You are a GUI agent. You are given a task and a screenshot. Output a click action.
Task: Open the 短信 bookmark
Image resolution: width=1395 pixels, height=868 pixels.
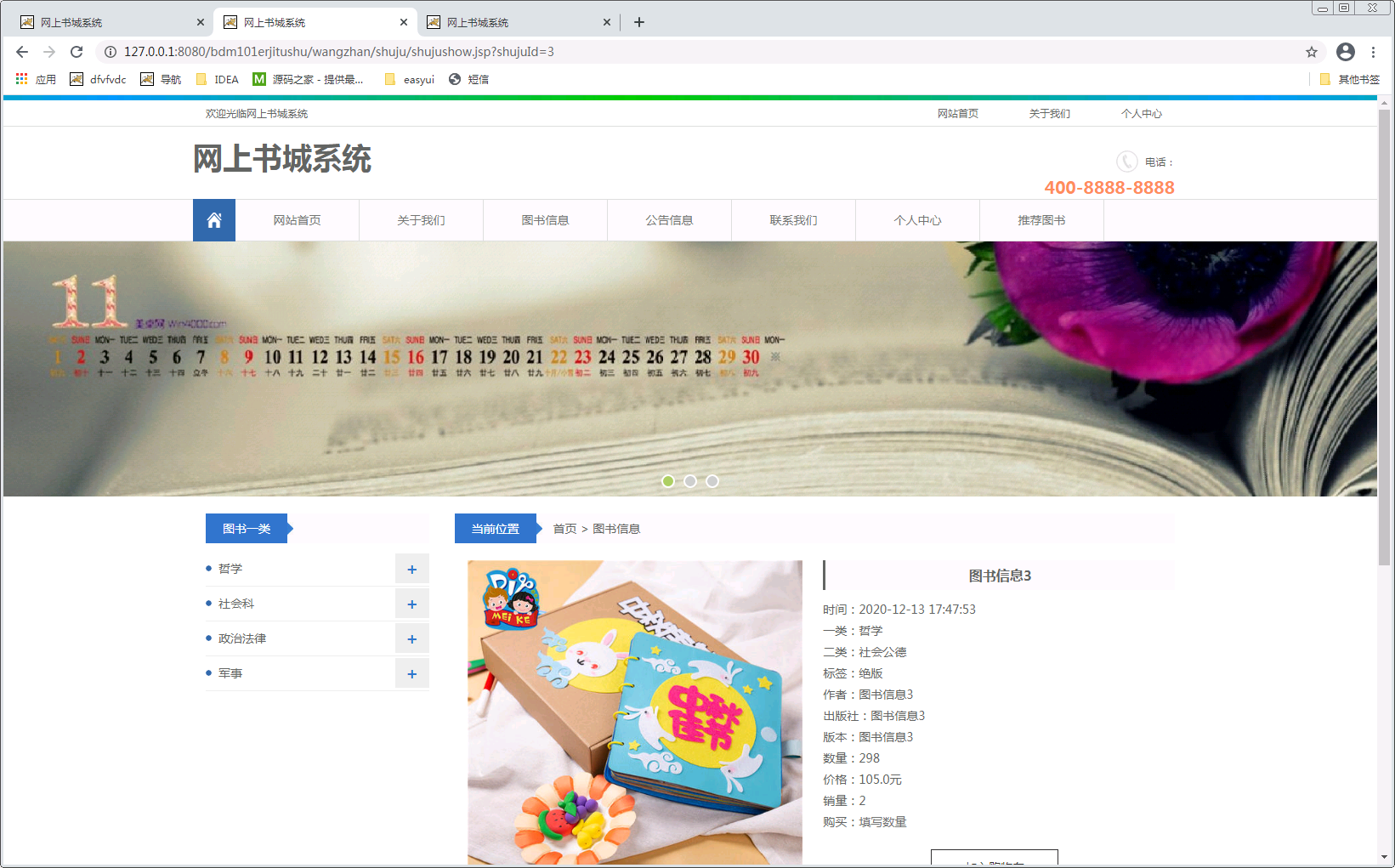(468, 79)
